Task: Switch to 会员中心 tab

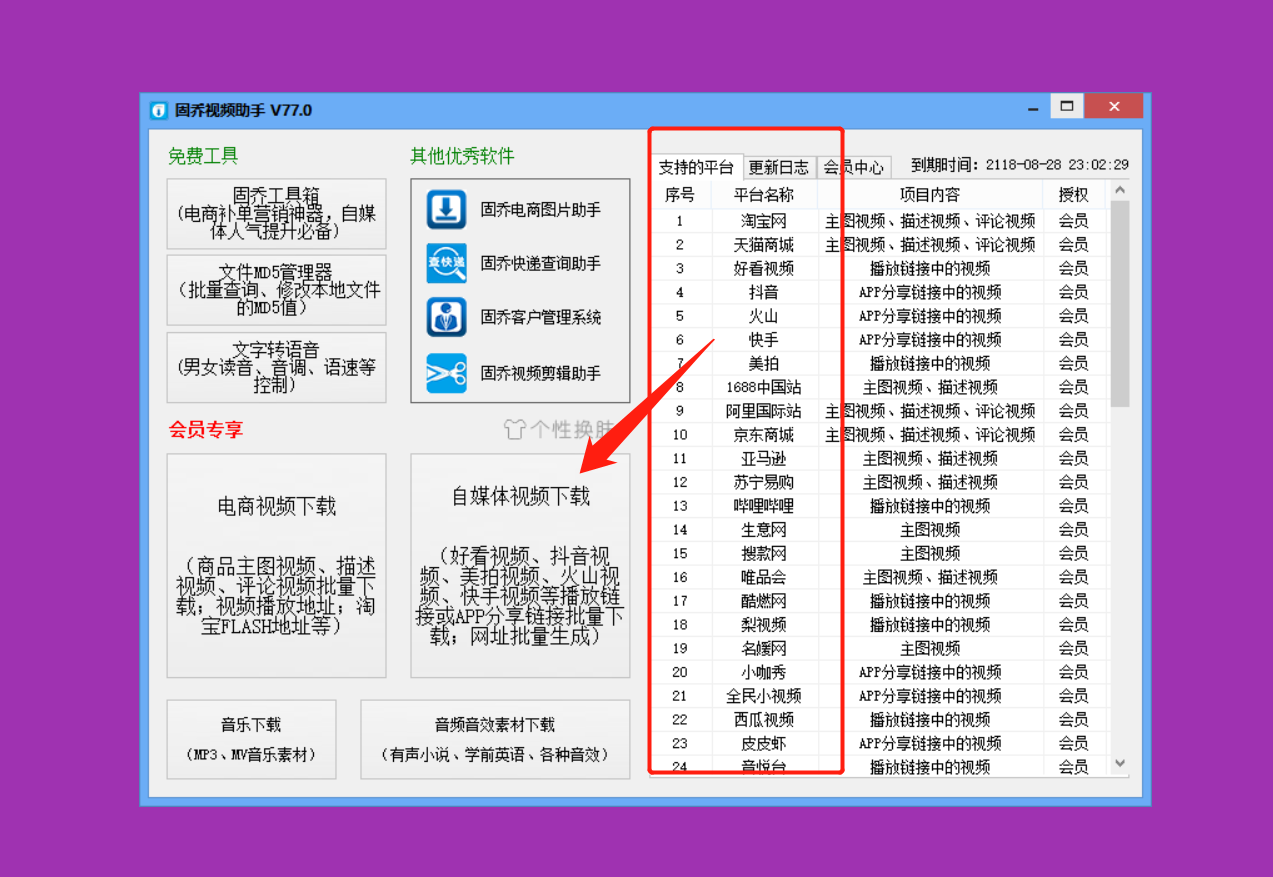Action: click(x=853, y=168)
